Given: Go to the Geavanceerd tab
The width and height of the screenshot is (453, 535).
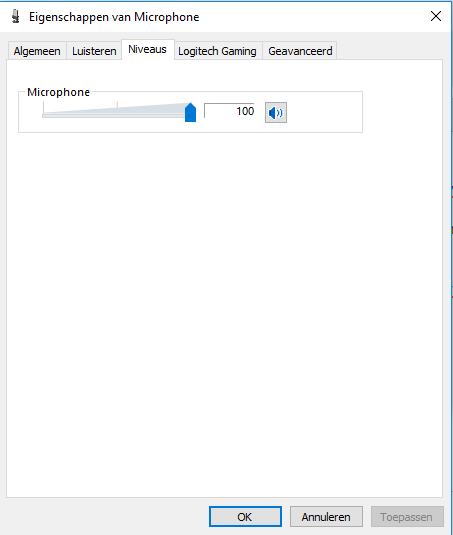Looking at the screenshot, I should point(300,51).
